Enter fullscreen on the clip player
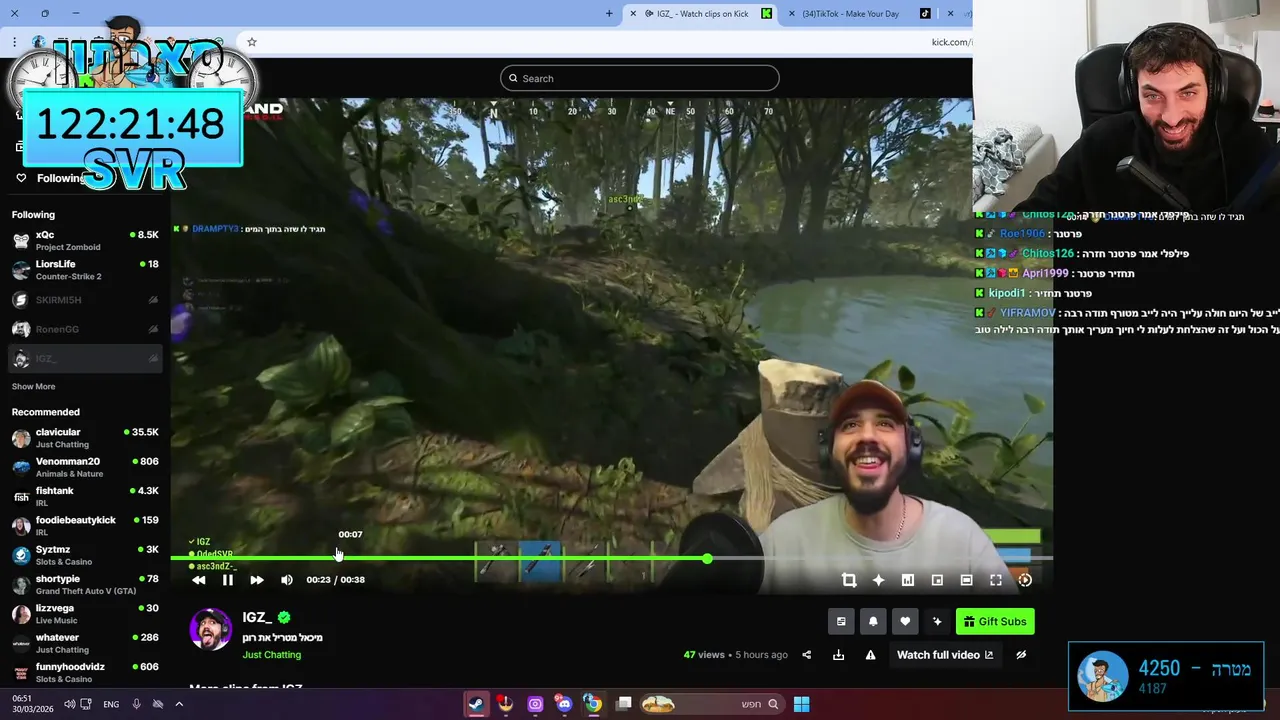This screenshot has height=720, width=1280. pyautogui.click(x=996, y=580)
